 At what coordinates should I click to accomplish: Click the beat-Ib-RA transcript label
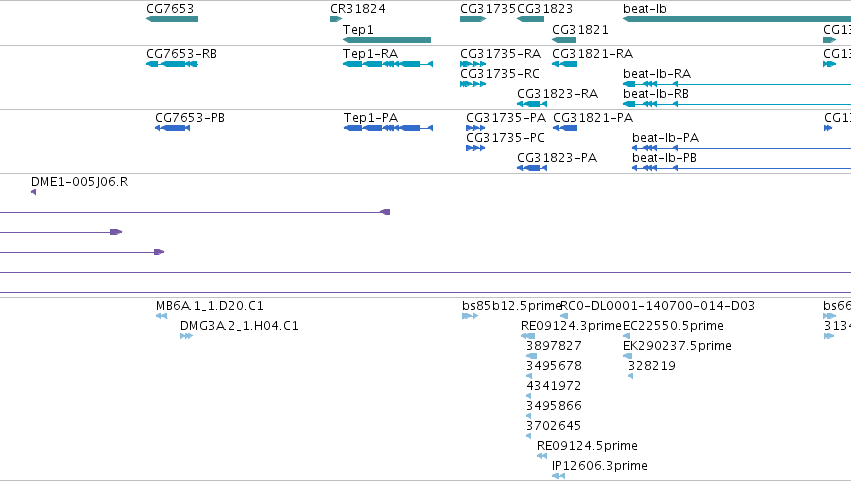(657, 74)
